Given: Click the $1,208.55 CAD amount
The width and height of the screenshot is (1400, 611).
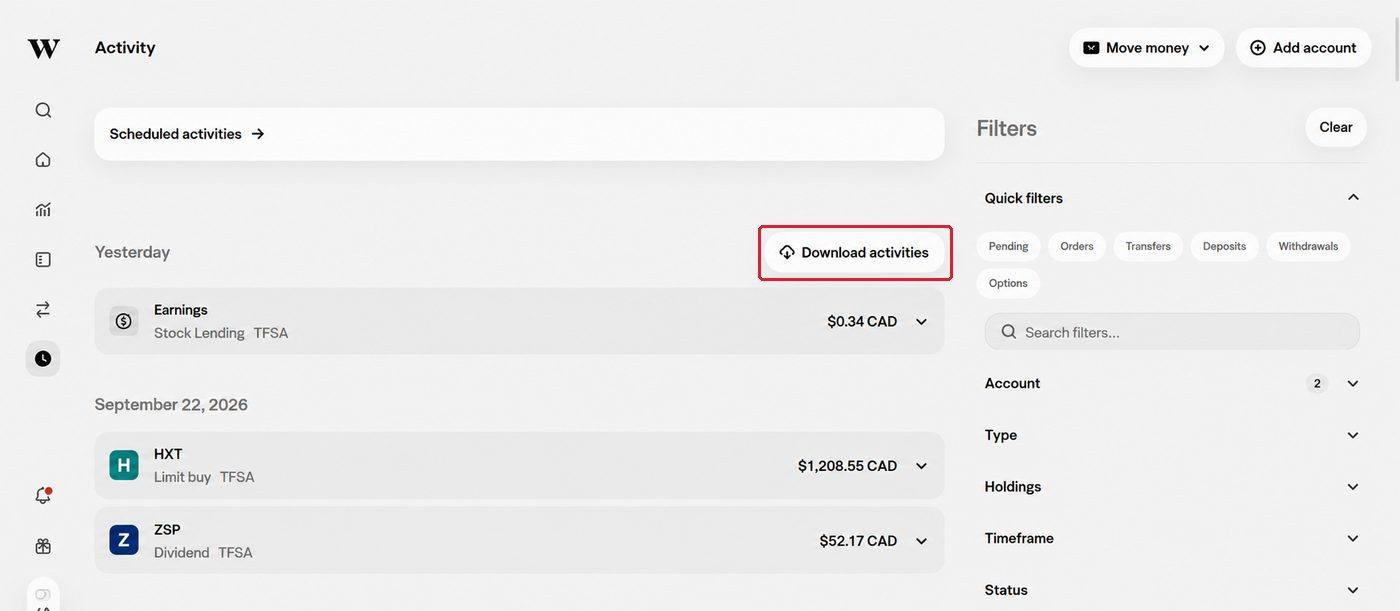Looking at the screenshot, I should click(847, 466).
